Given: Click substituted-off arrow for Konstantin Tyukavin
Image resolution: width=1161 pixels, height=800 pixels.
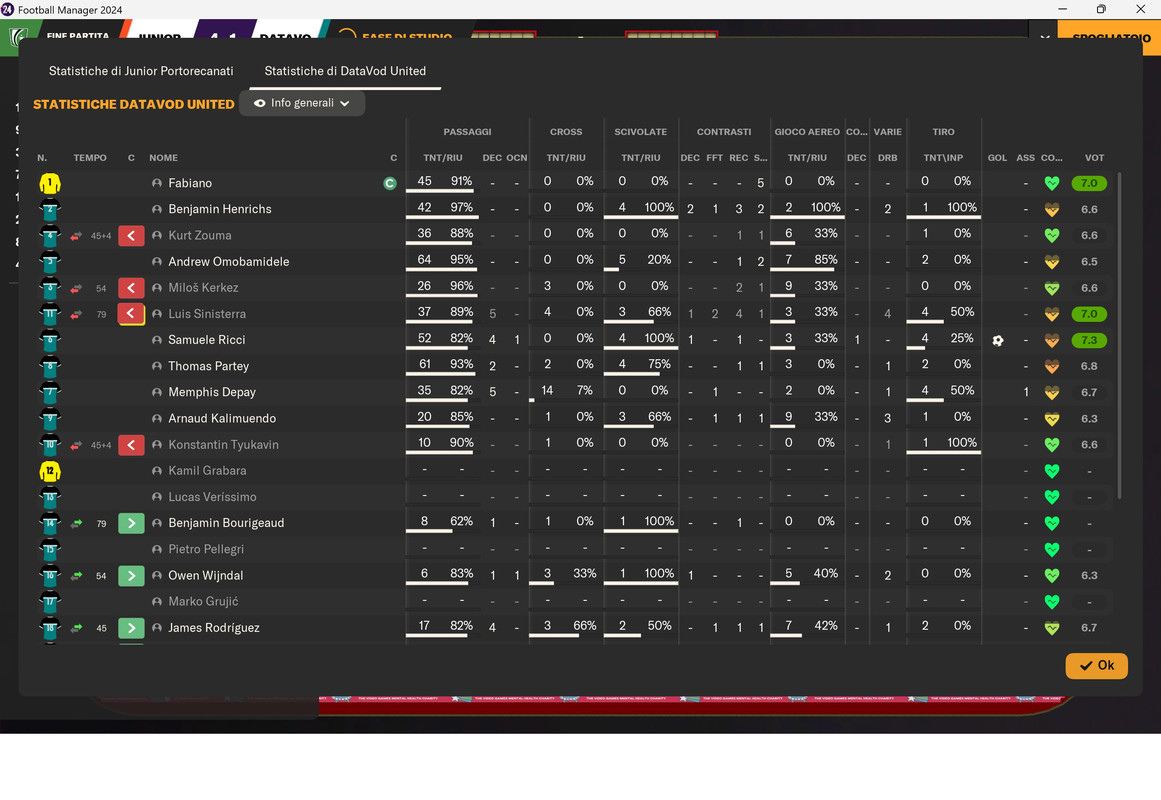Looking at the screenshot, I should pos(131,444).
